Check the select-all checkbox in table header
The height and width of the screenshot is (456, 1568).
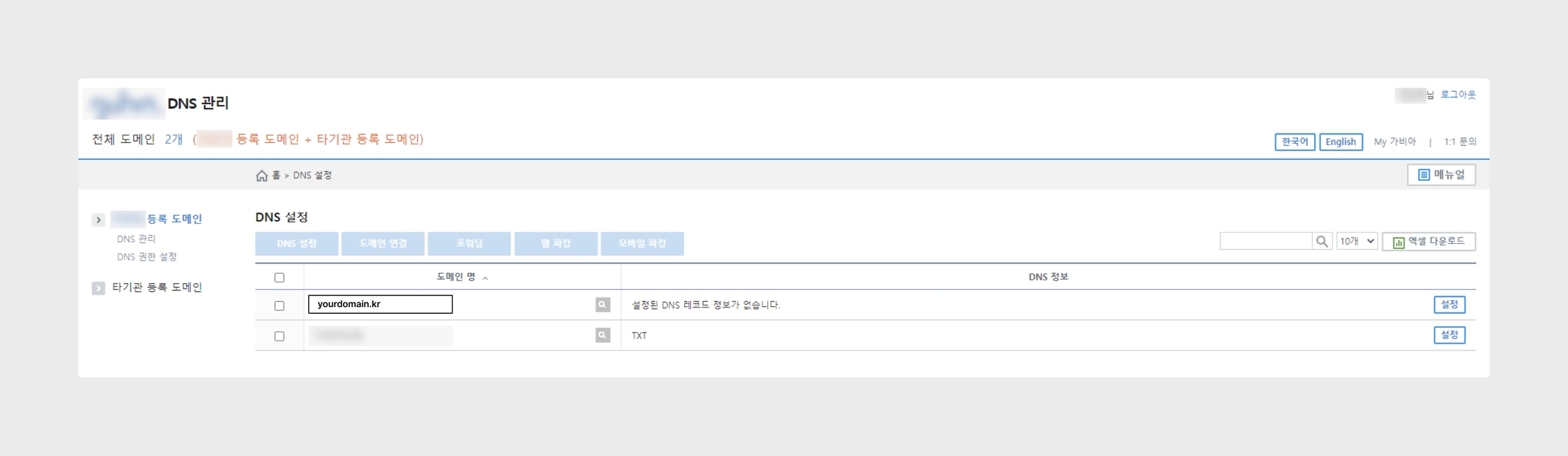pos(279,278)
